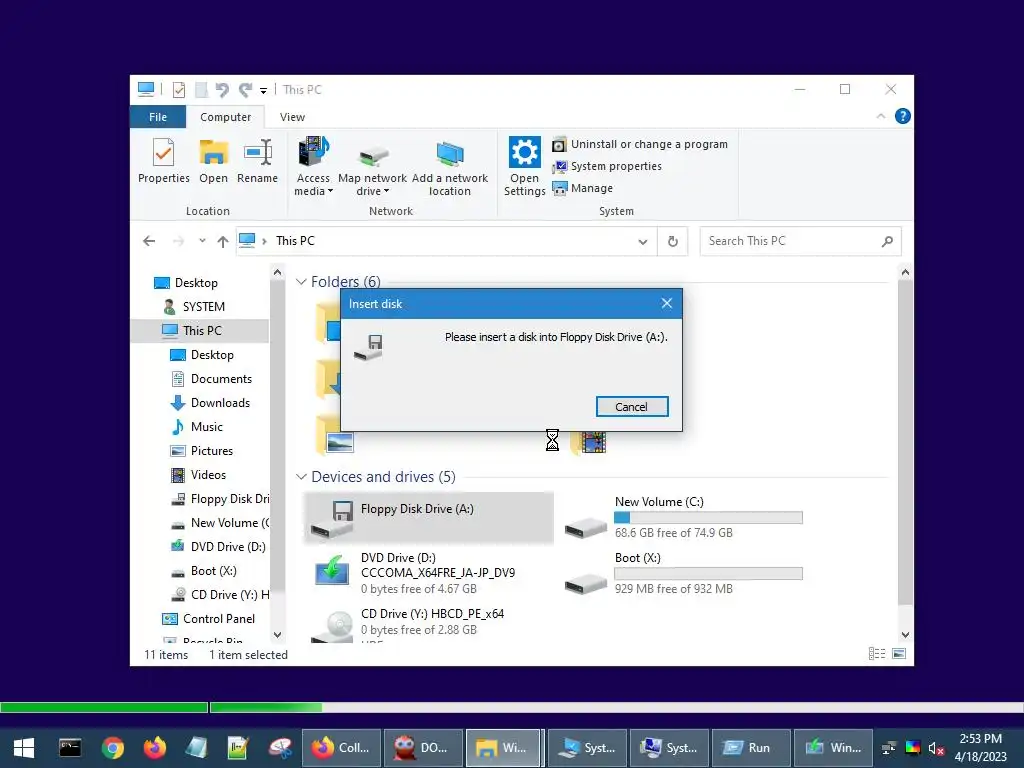Image resolution: width=1024 pixels, height=768 pixels.
Task: Click Uninstall or change a program
Action: click(x=640, y=144)
